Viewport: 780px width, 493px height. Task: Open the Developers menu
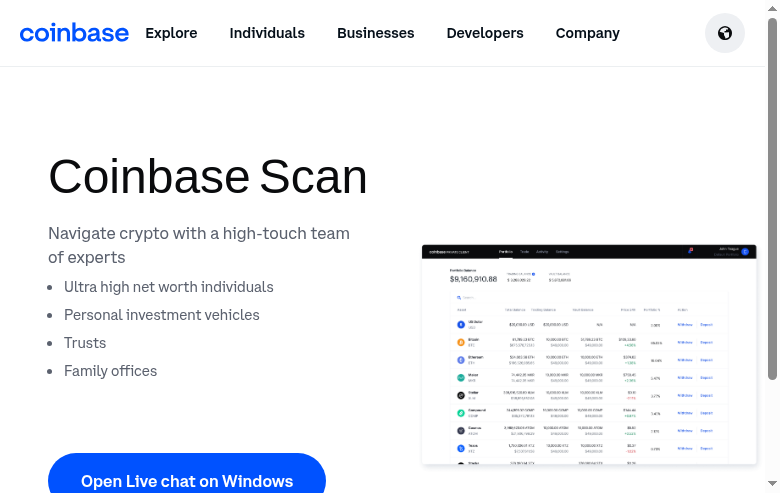485,33
